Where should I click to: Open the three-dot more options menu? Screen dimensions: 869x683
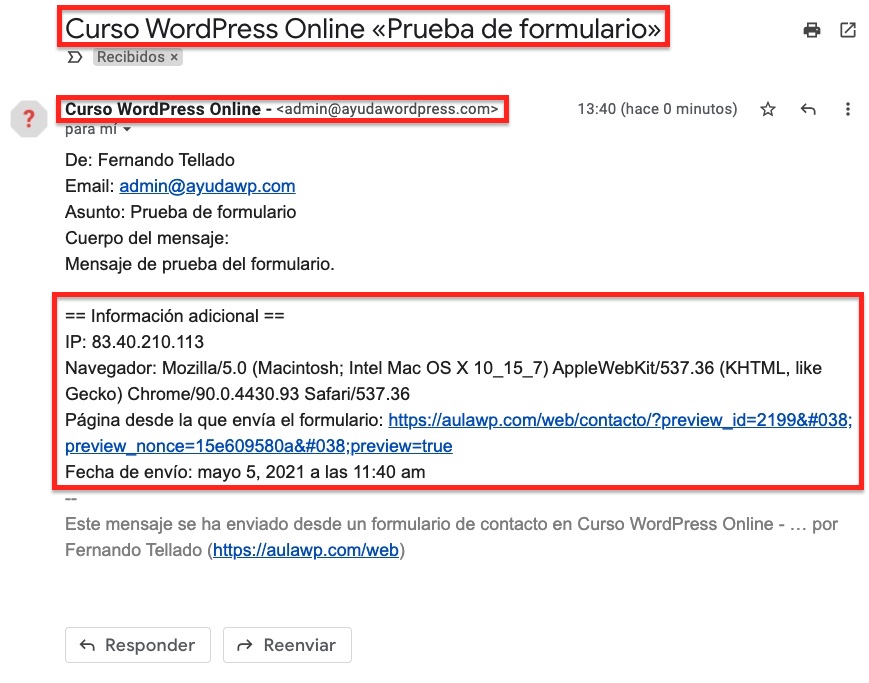tap(847, 109)
